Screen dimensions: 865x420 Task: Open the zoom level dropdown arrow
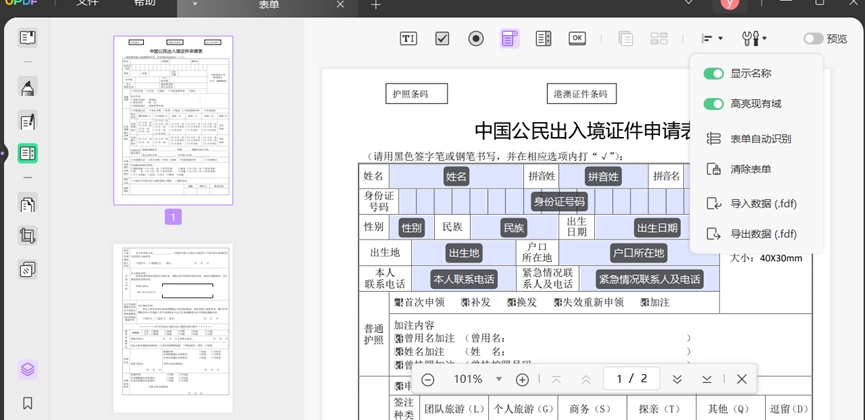(x=499, y=379)
